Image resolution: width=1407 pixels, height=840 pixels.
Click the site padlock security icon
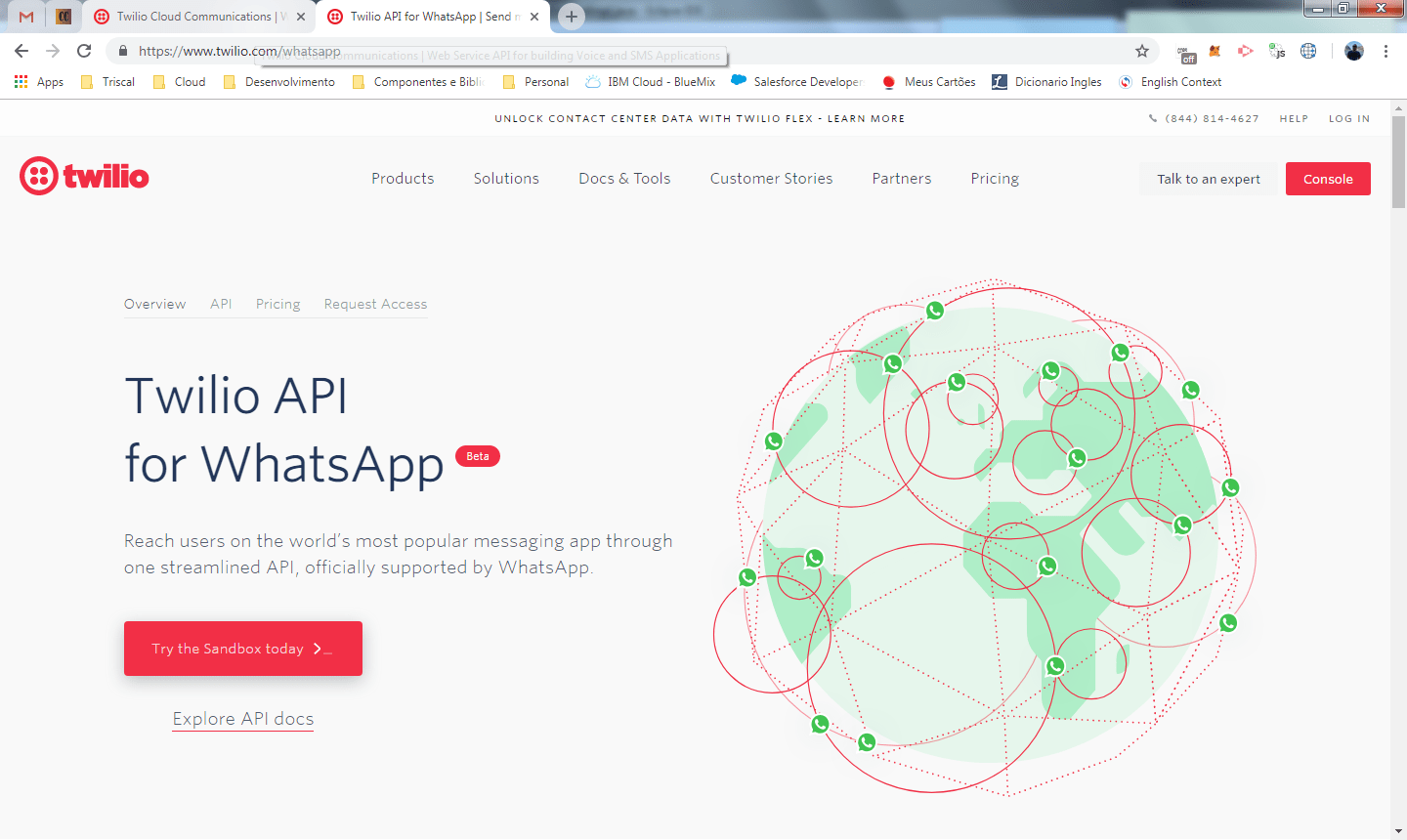click(122, 51)
